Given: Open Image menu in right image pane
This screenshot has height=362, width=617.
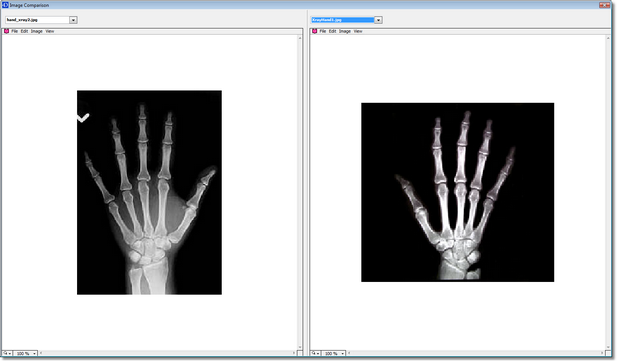Looking at the screenshot, I should (x=345, y=31).
